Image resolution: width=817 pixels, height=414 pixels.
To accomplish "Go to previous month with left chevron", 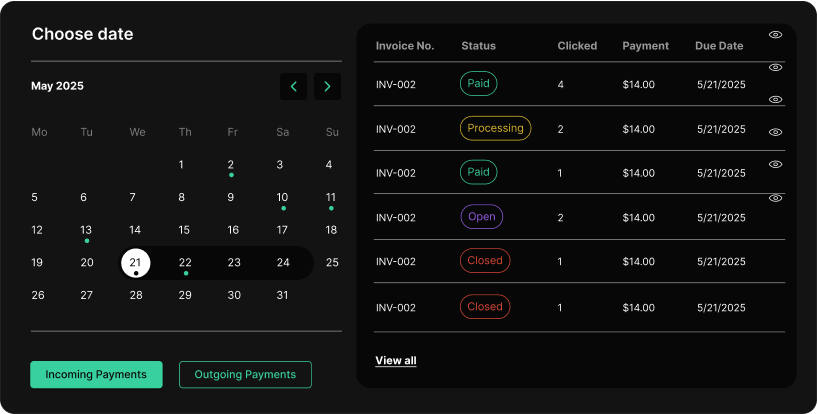I will click(x=293, y=87).
